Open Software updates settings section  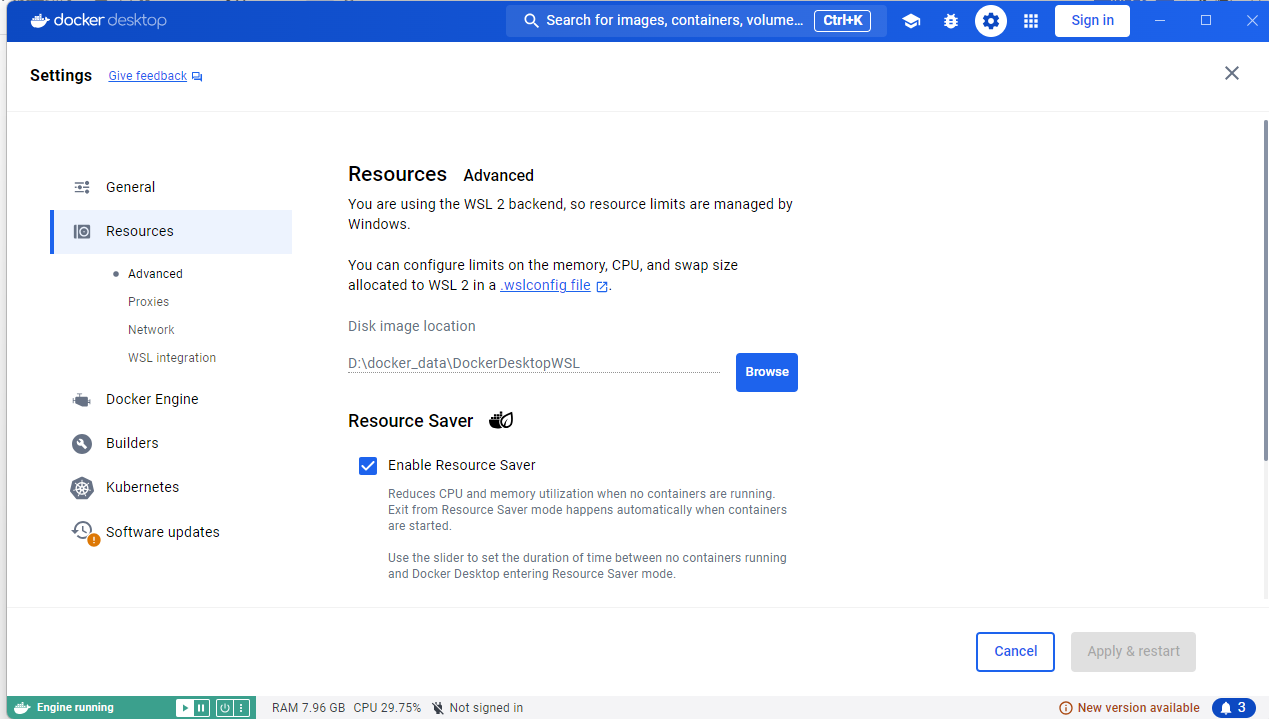[x=171, y=532]
